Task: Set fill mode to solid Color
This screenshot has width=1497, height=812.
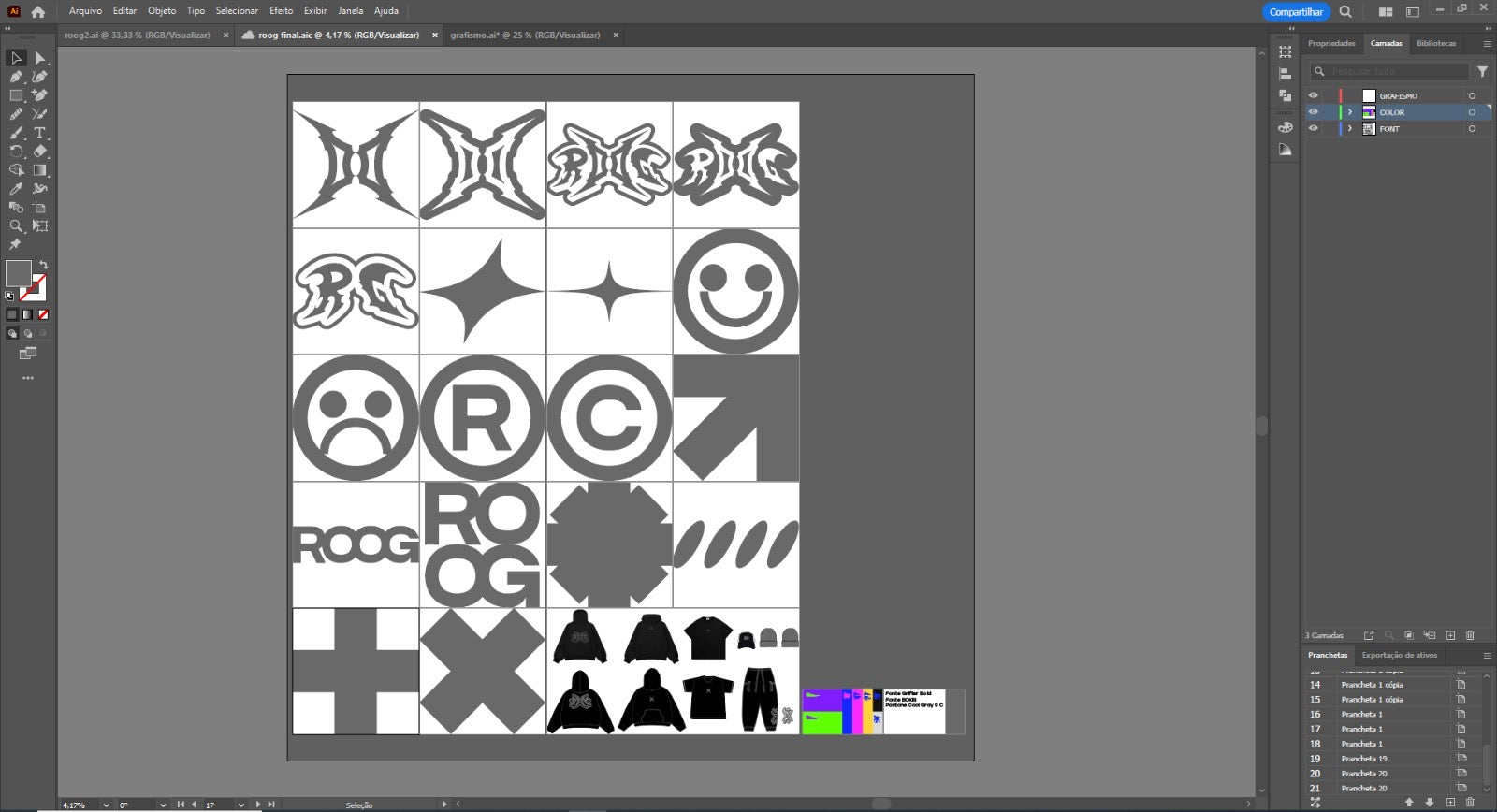Action: 12,314
